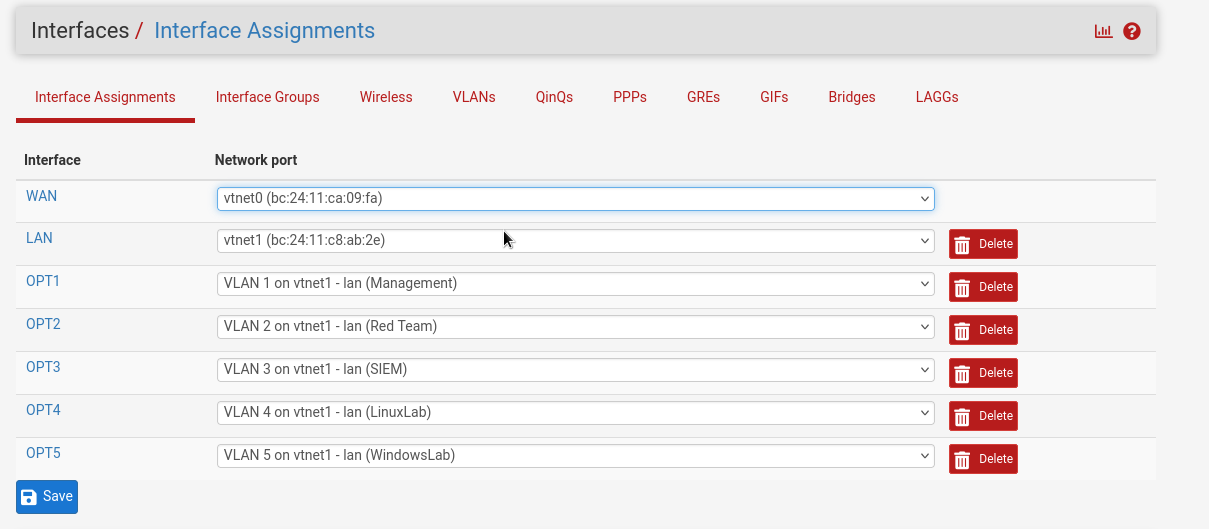
Task: Delete the OPT1 interface assignment
Action: 983,287
